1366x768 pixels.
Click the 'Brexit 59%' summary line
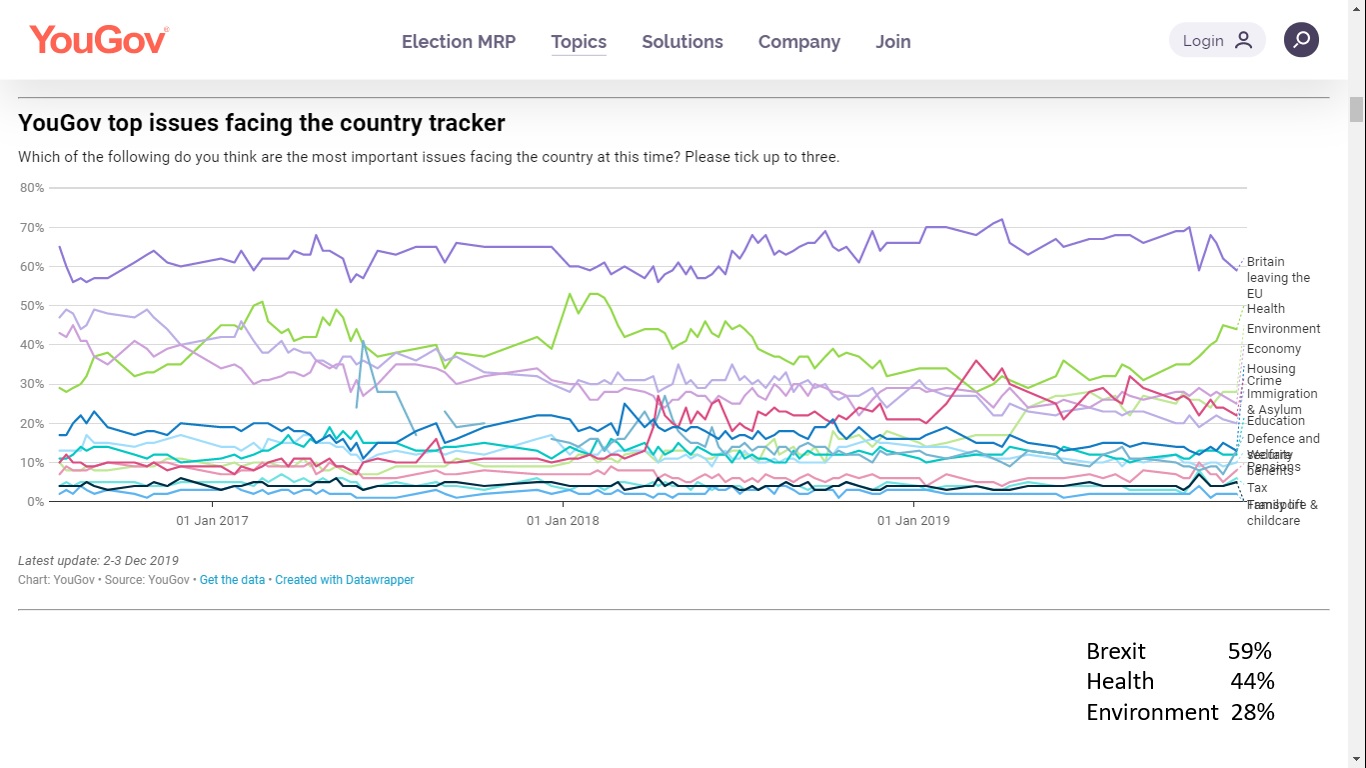tap(1179, 651)
